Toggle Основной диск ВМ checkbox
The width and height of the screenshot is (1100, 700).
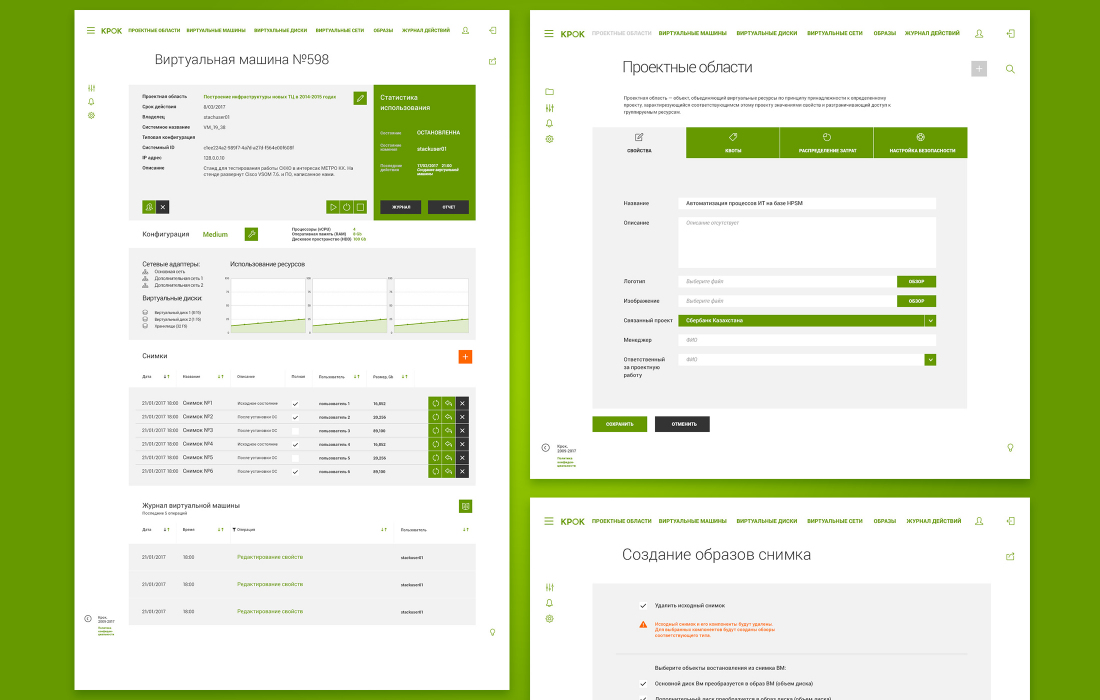pyautogui.click(x=643, y=683)
